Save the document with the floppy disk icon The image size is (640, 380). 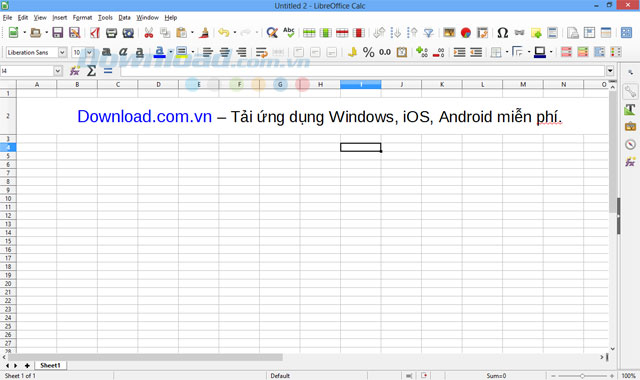tap(58, 33)
